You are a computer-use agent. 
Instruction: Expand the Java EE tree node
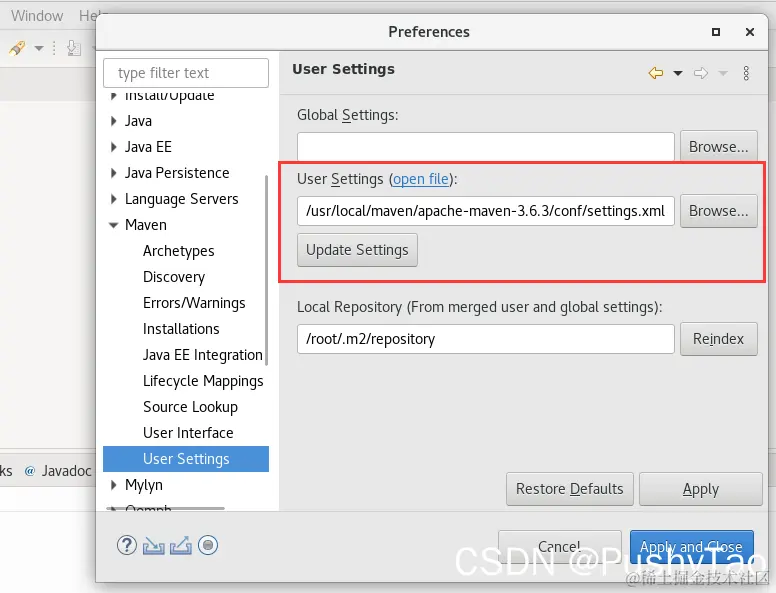pos(114,147)
